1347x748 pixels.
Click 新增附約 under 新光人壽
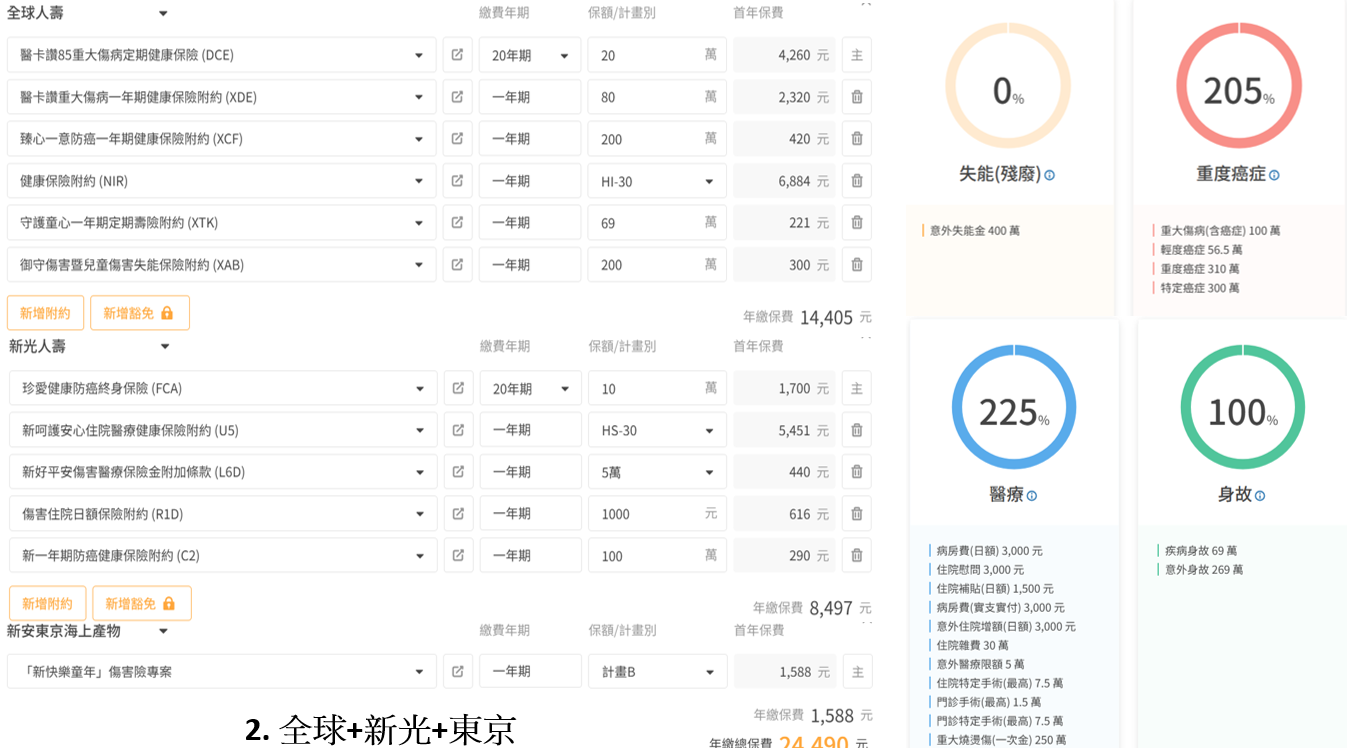click(47, 604)
